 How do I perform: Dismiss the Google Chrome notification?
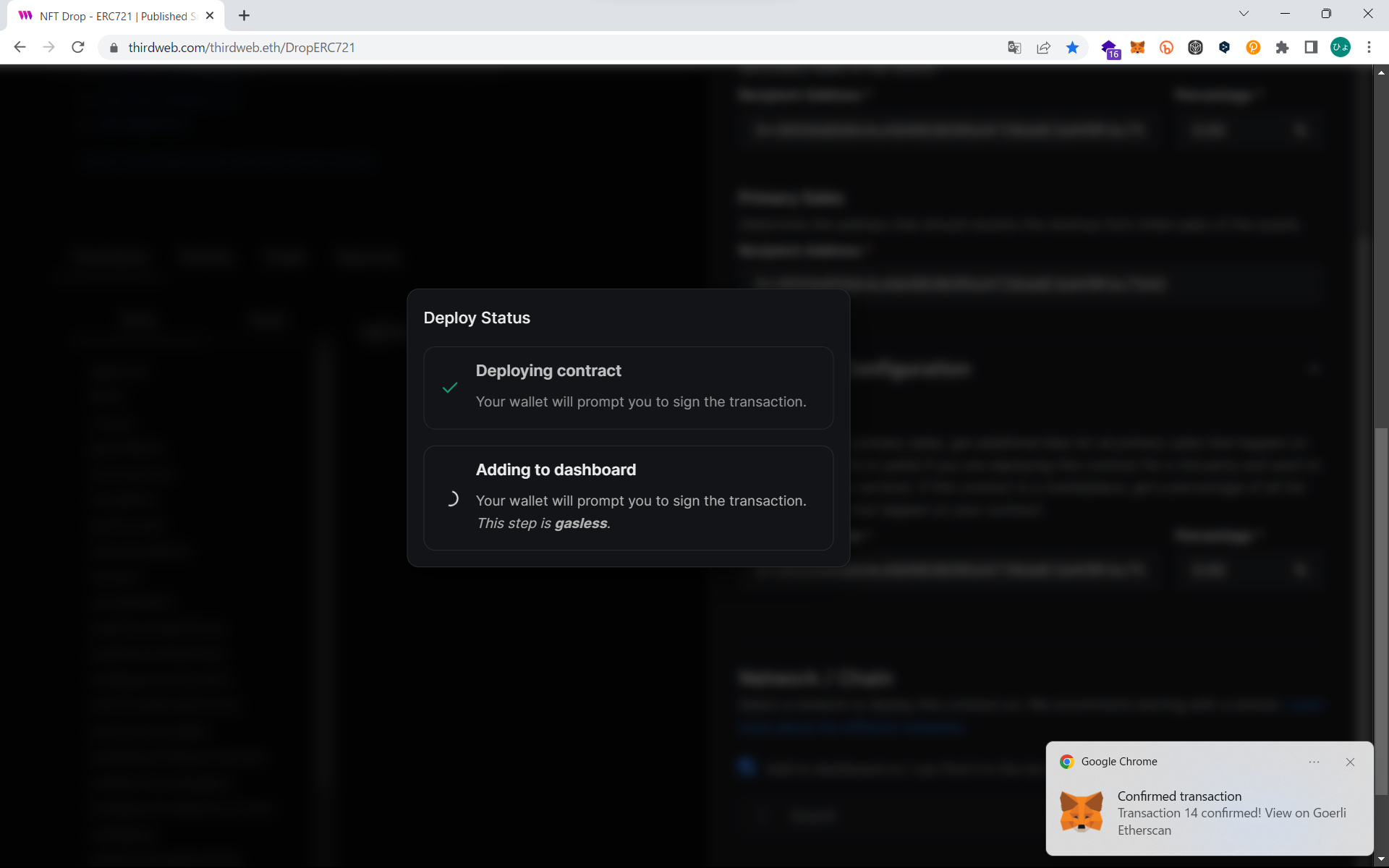[x=1350, y=762]
